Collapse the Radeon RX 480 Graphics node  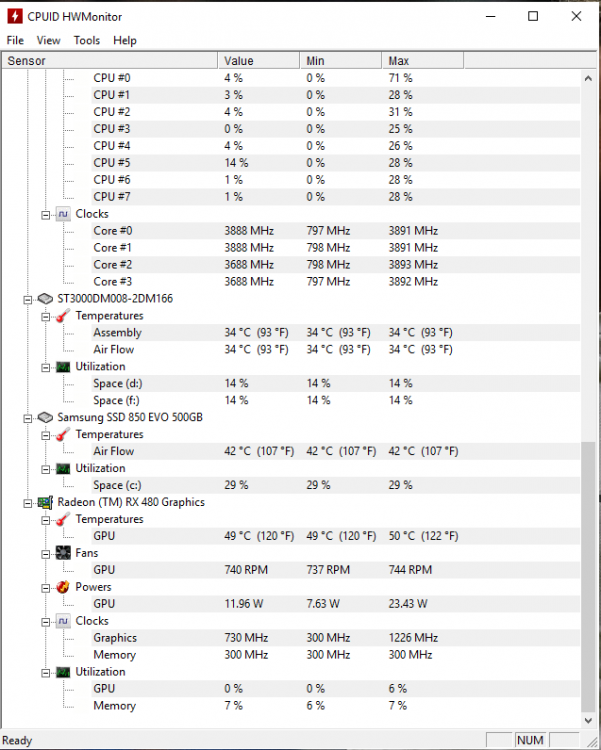pyautogui.click(x=28, y=503)
